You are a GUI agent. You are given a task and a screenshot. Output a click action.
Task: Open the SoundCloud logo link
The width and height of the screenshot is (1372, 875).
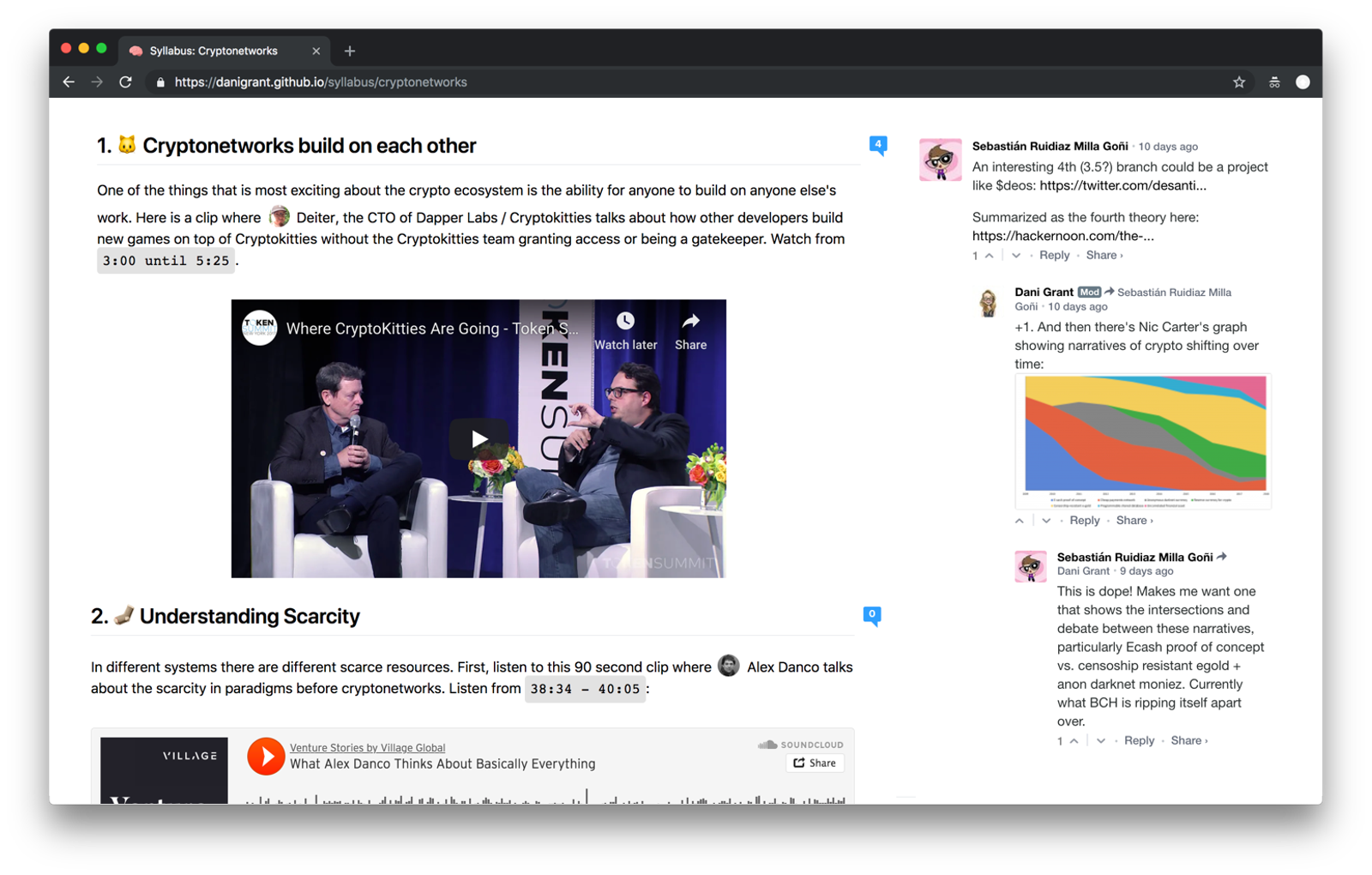(800, 745)
